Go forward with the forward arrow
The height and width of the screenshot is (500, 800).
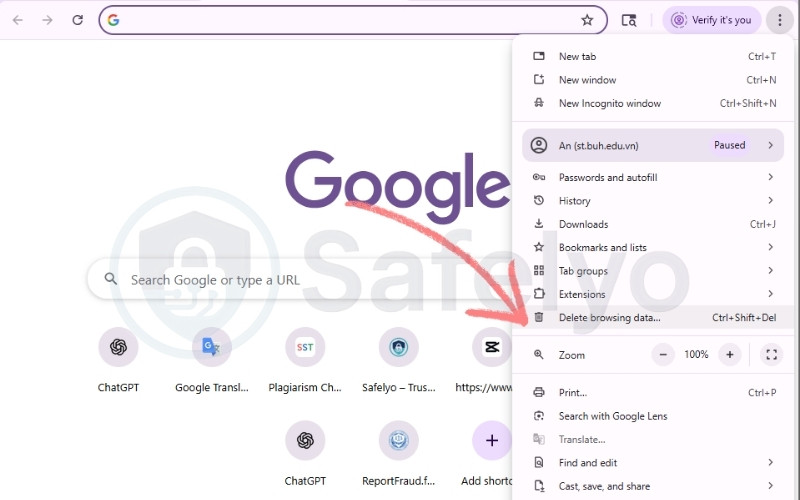(x=47, y=20)
